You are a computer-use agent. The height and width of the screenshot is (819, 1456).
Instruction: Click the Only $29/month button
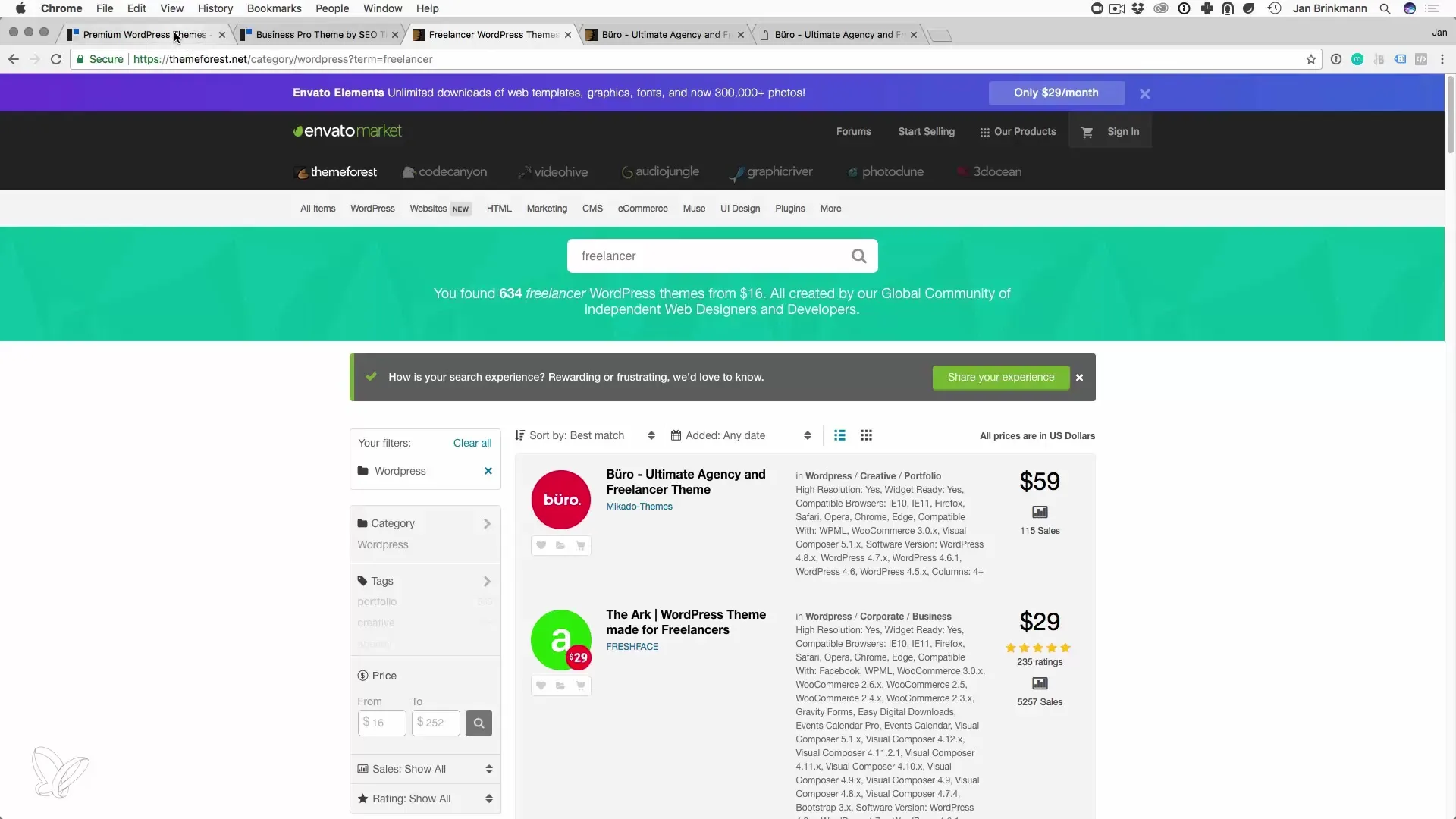click(1056, 93)
